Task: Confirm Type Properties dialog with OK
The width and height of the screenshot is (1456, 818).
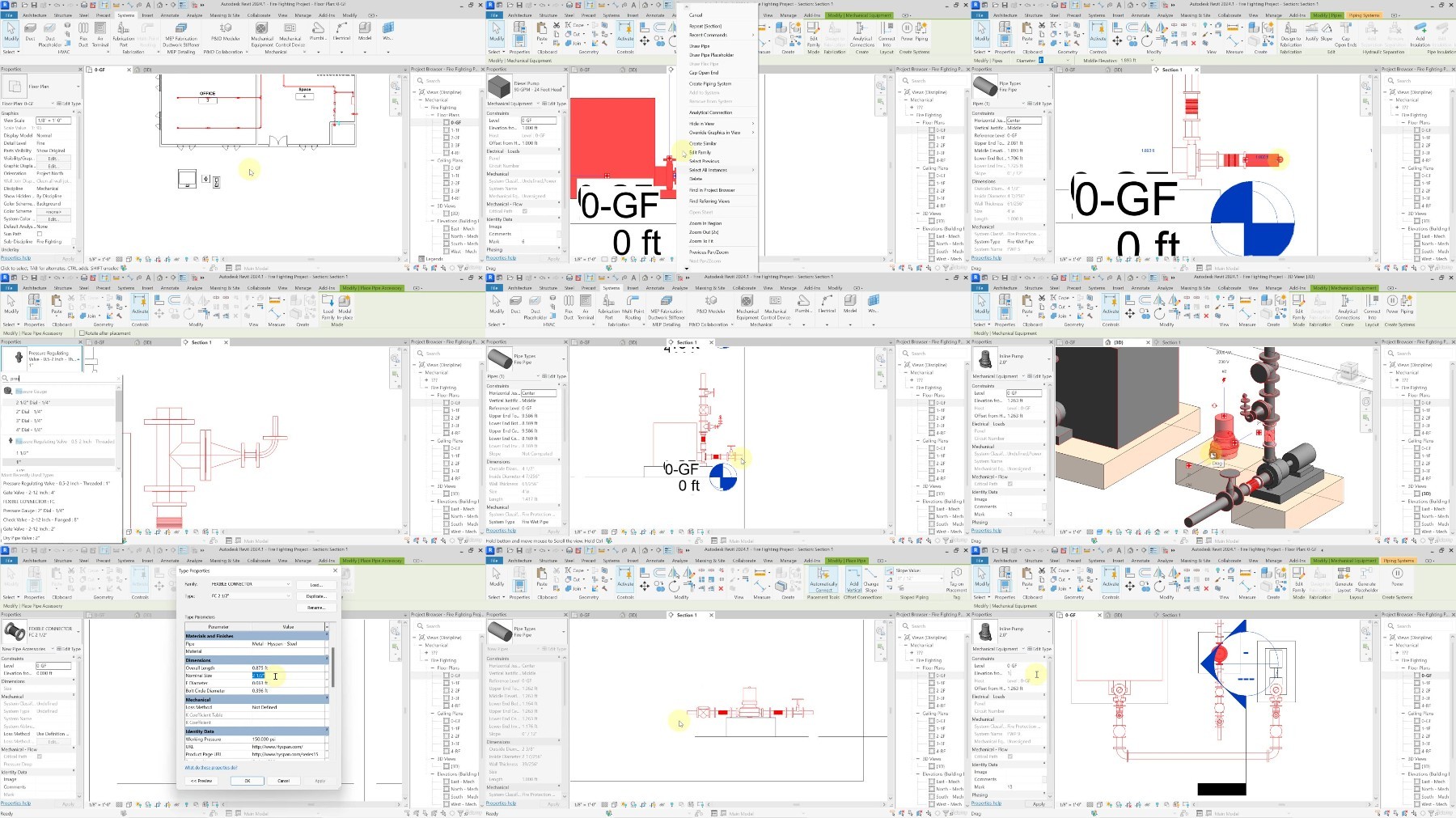Action: 248,781
